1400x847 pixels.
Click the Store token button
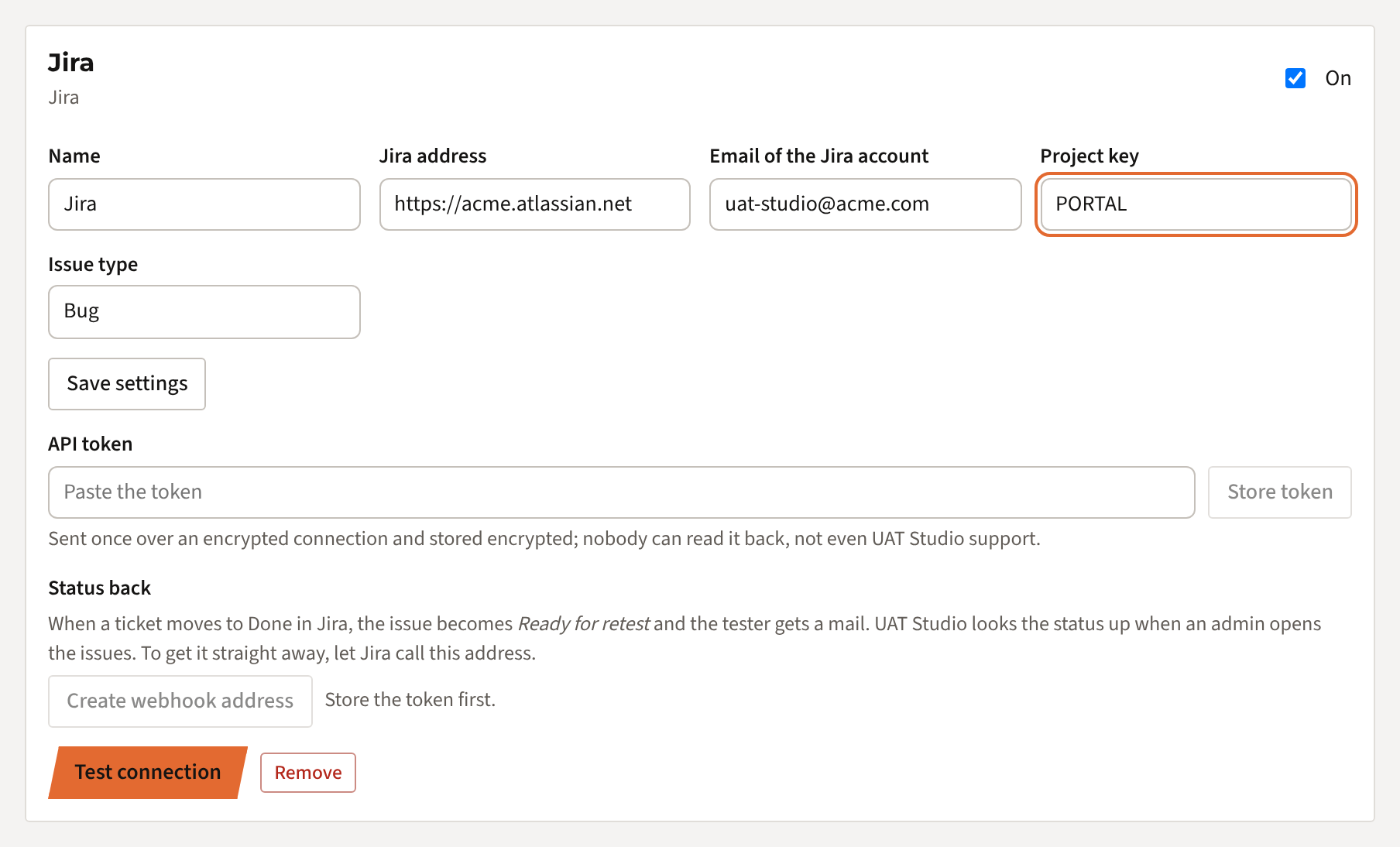tap(1280, 492)
